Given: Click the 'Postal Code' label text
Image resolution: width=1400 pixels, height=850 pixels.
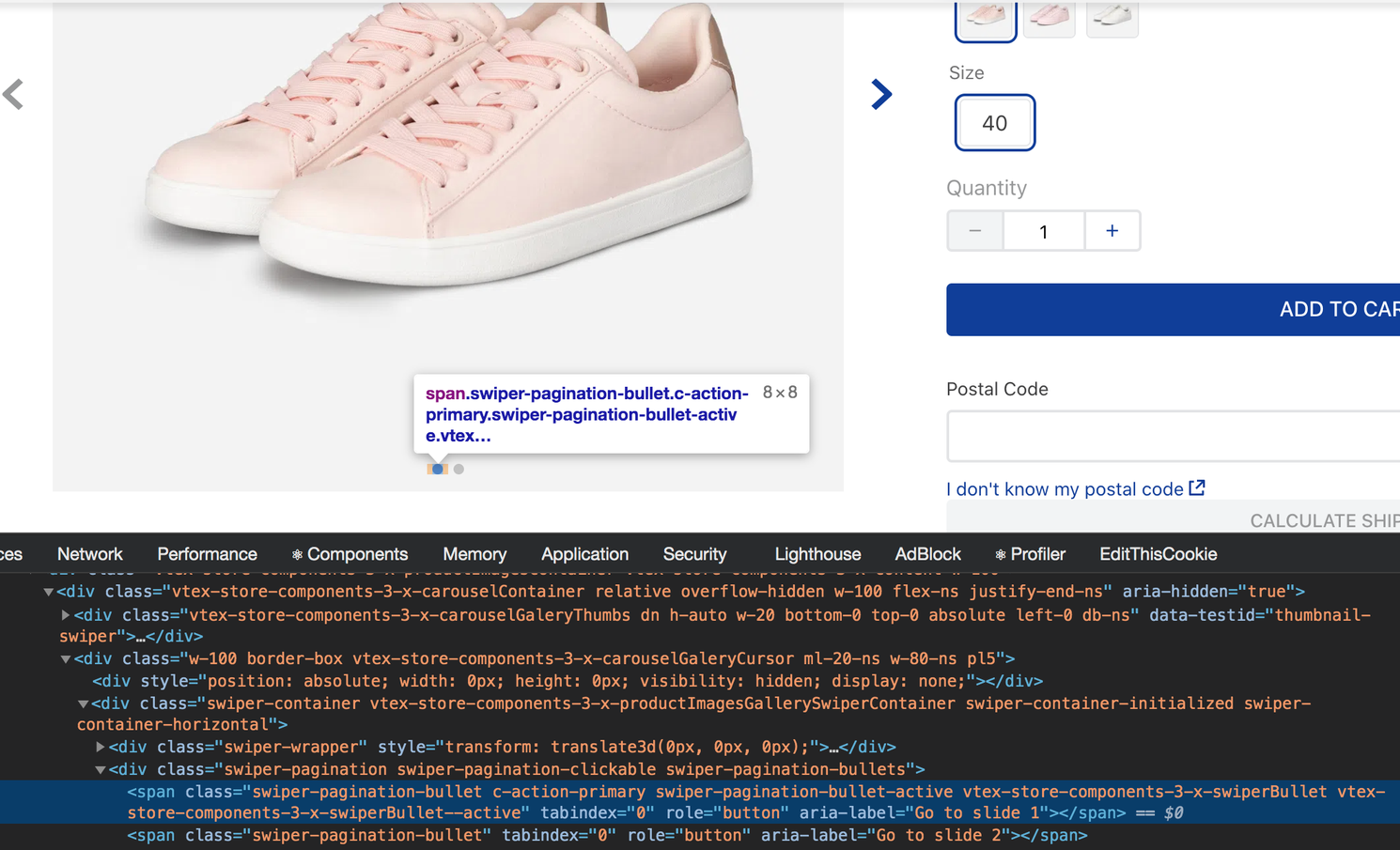Looking at the screenshot, I should (997, 389).
